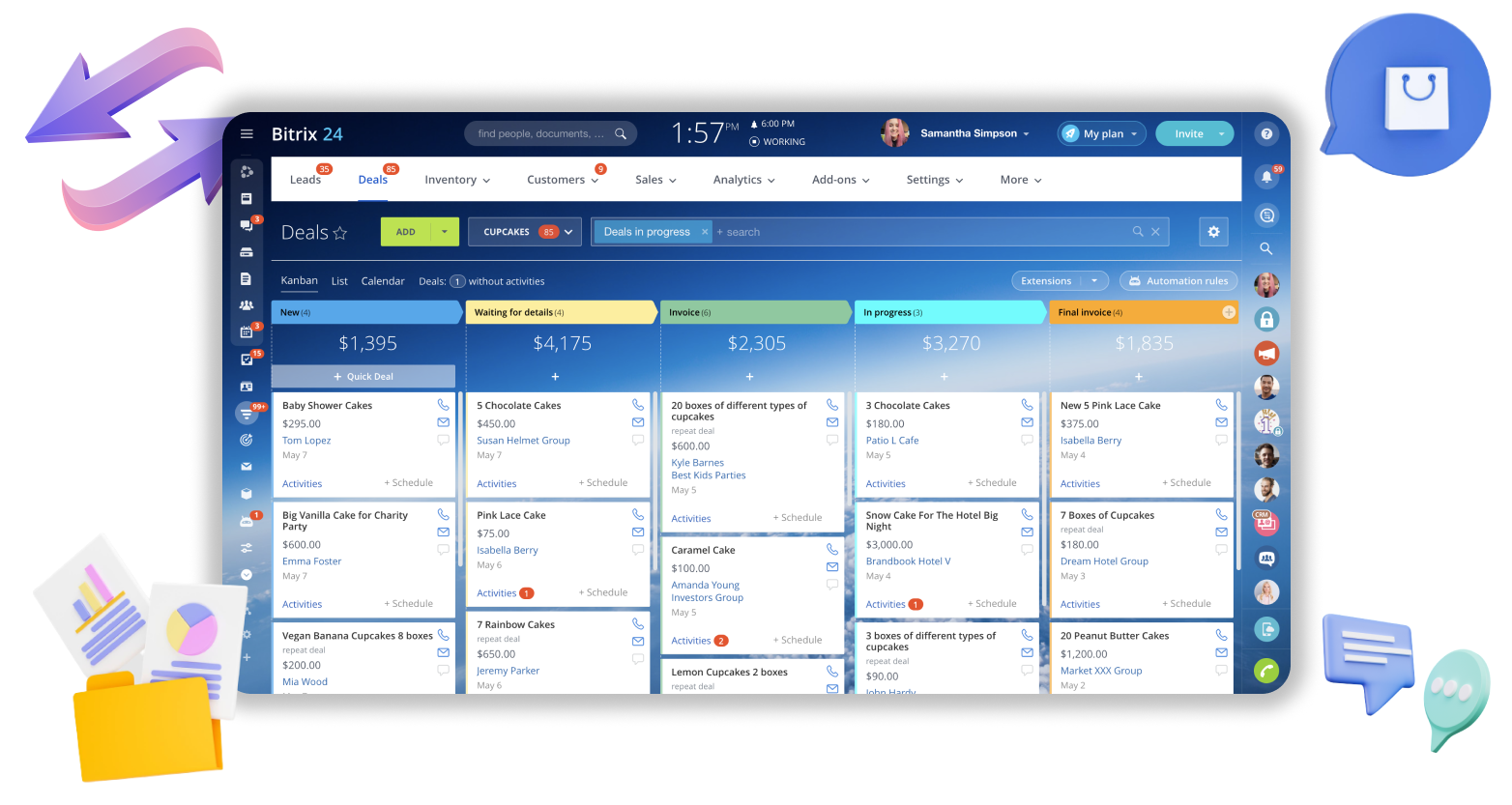1512x805 pixels.
Task: Expand the Settings menu
Action: tap(935, 180)
